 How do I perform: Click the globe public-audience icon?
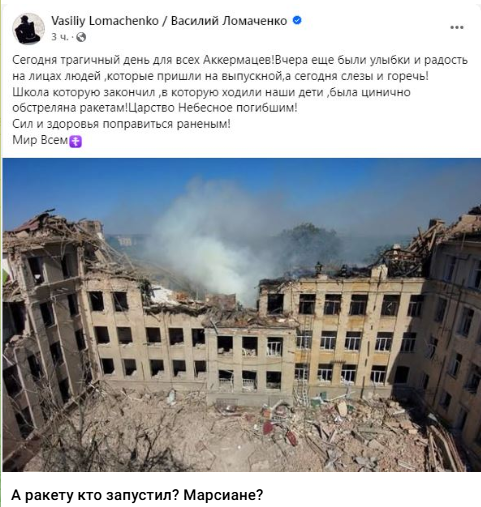pos(81,37)
